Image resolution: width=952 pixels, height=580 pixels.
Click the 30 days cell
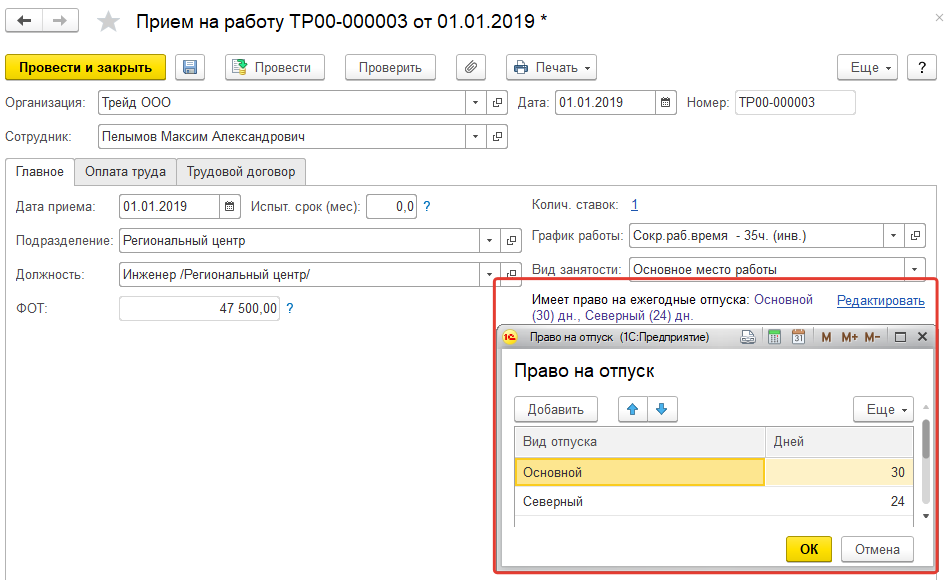point(839,473)
